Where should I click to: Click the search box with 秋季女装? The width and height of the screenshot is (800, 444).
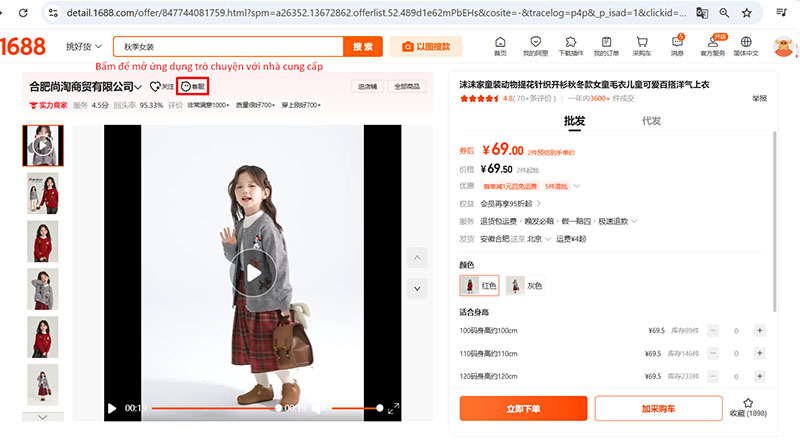tap(230, 47)
